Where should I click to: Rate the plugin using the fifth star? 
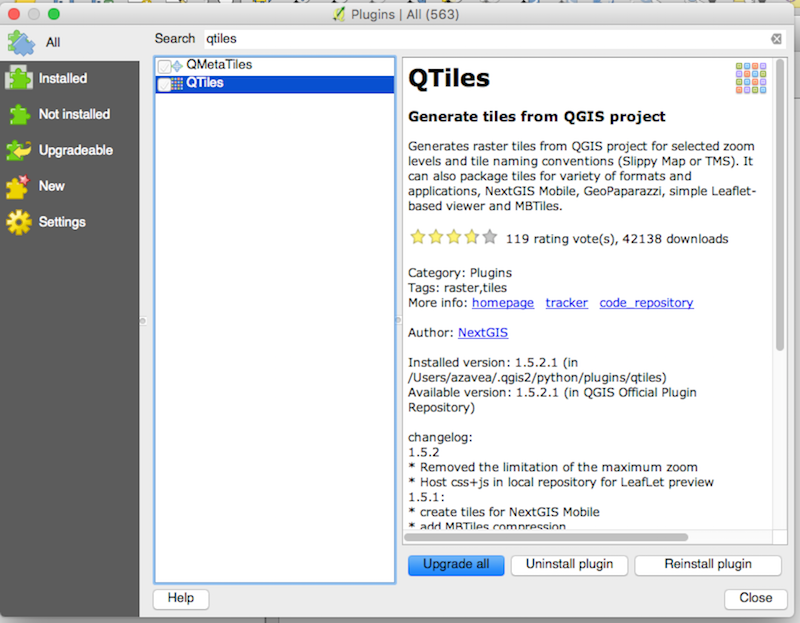(489, 238)
